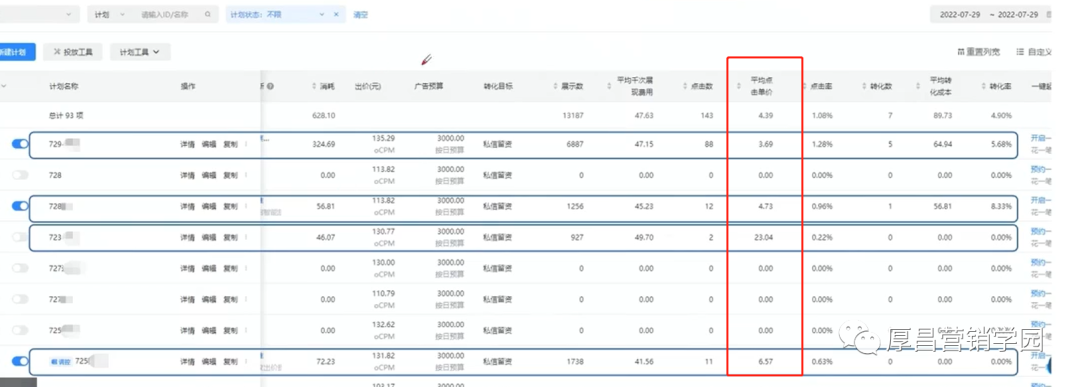Click 编辑 for plan 729

click(209, 145)
